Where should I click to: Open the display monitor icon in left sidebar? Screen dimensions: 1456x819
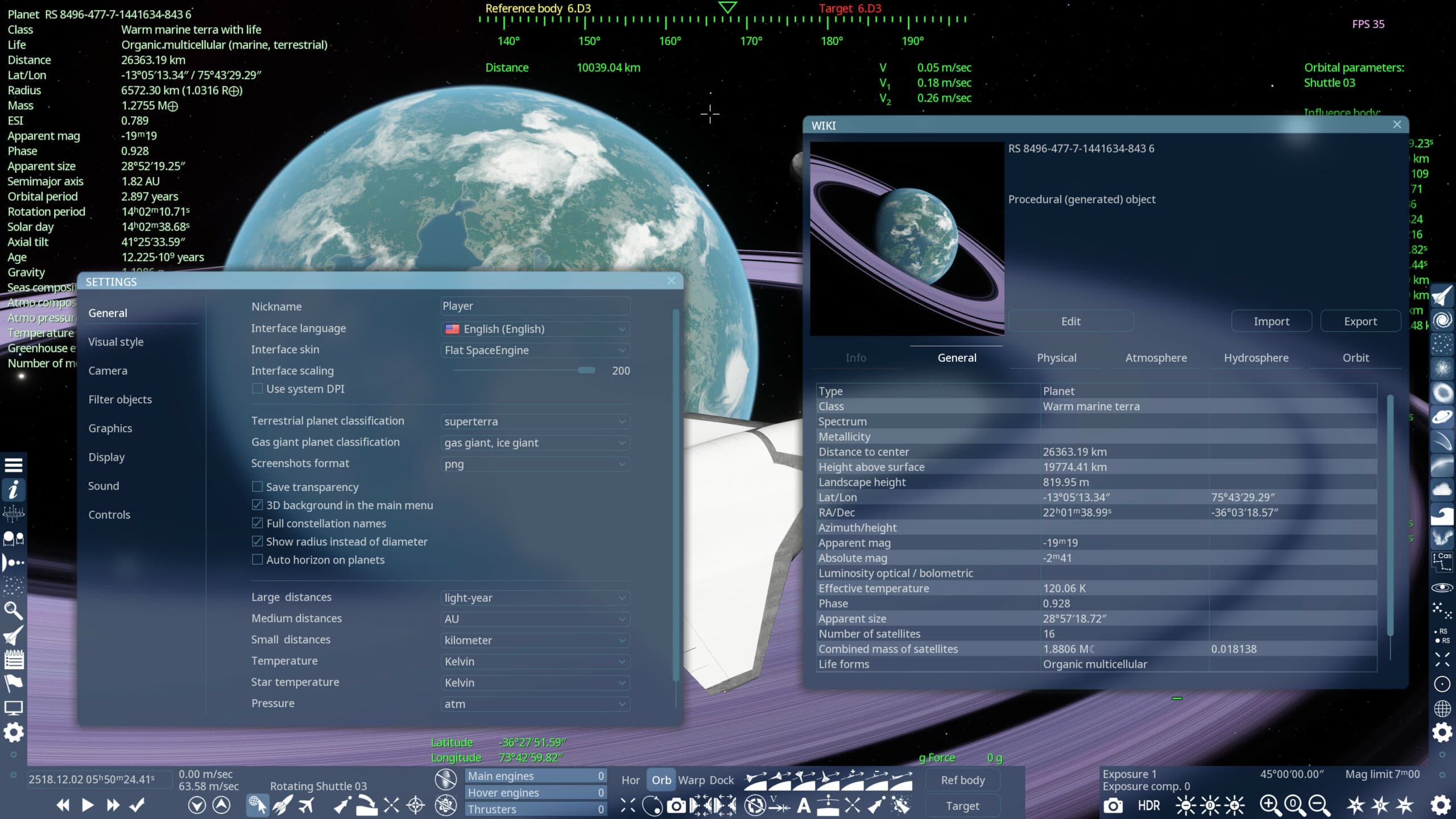(14, 708)
